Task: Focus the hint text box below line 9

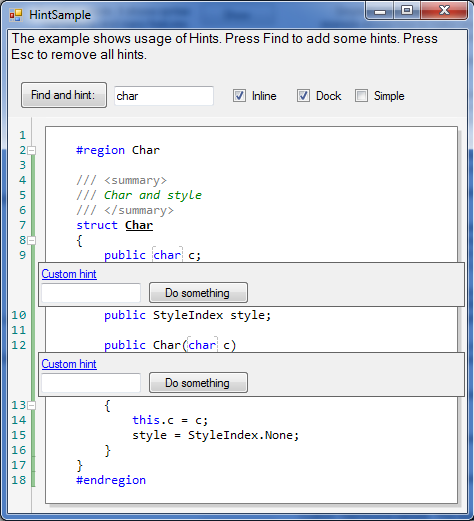Action: (x=91, y=293)
